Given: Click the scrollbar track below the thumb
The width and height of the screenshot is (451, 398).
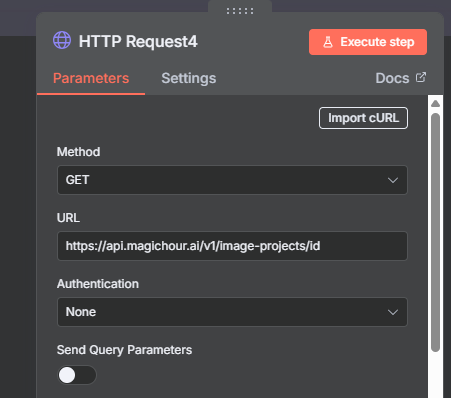Looking at the screenshot, I should tap(435, 375).
